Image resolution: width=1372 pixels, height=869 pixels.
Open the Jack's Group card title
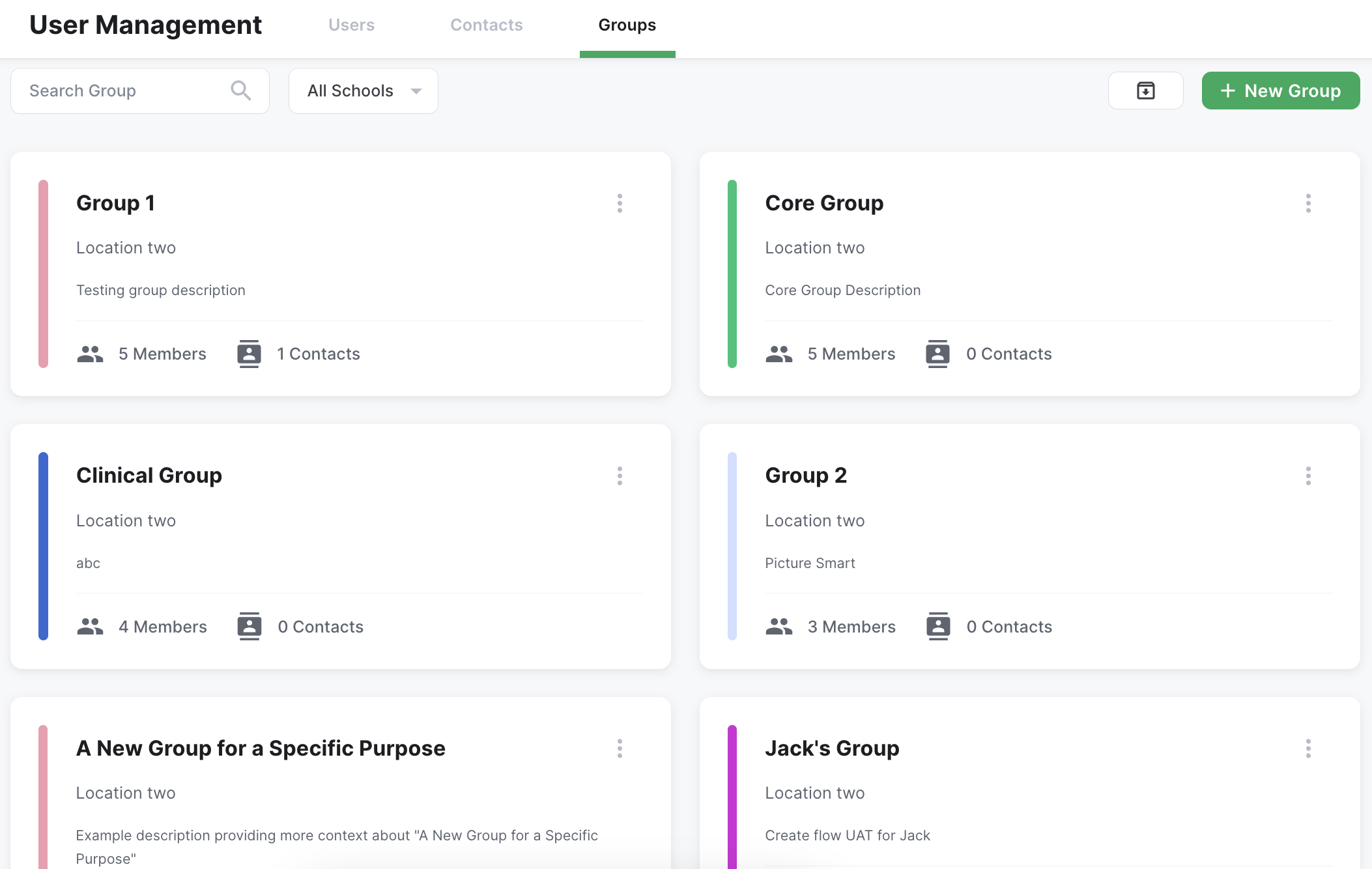(x=832, y=748)
